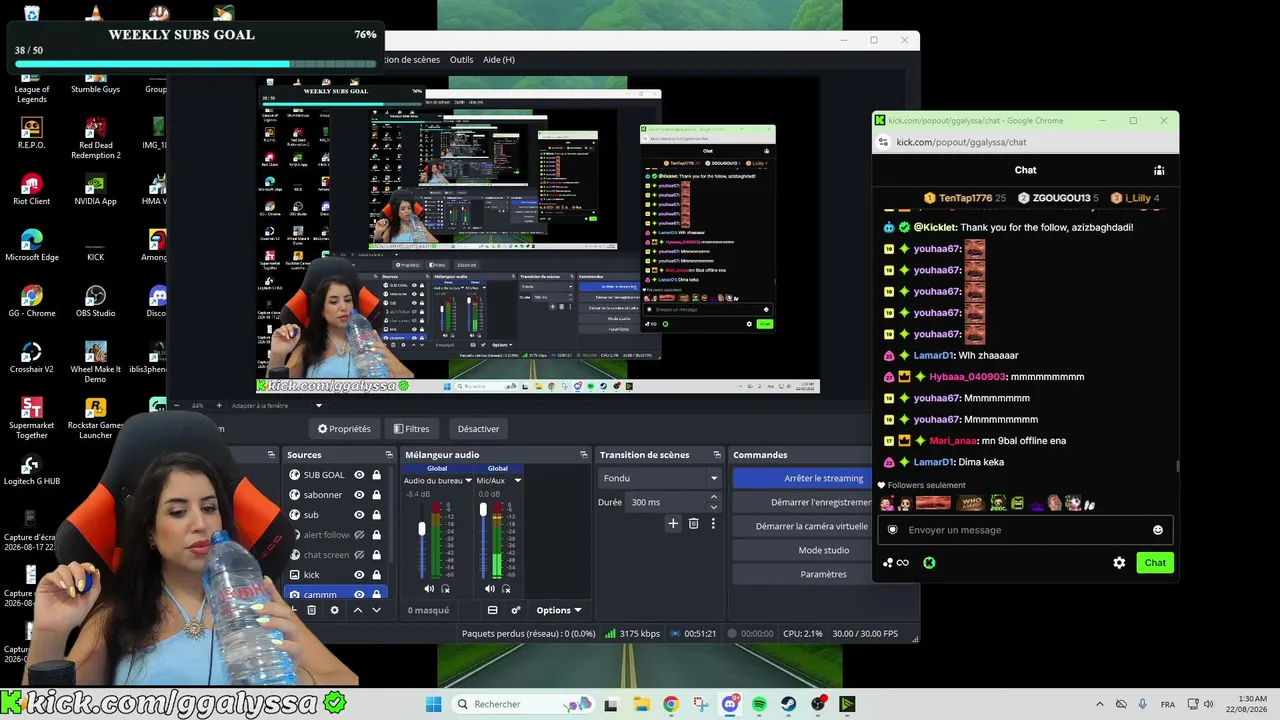1280x720 pixels.
Task: Delete the selected source in OBS Sources
Action: tap(311, 610)
